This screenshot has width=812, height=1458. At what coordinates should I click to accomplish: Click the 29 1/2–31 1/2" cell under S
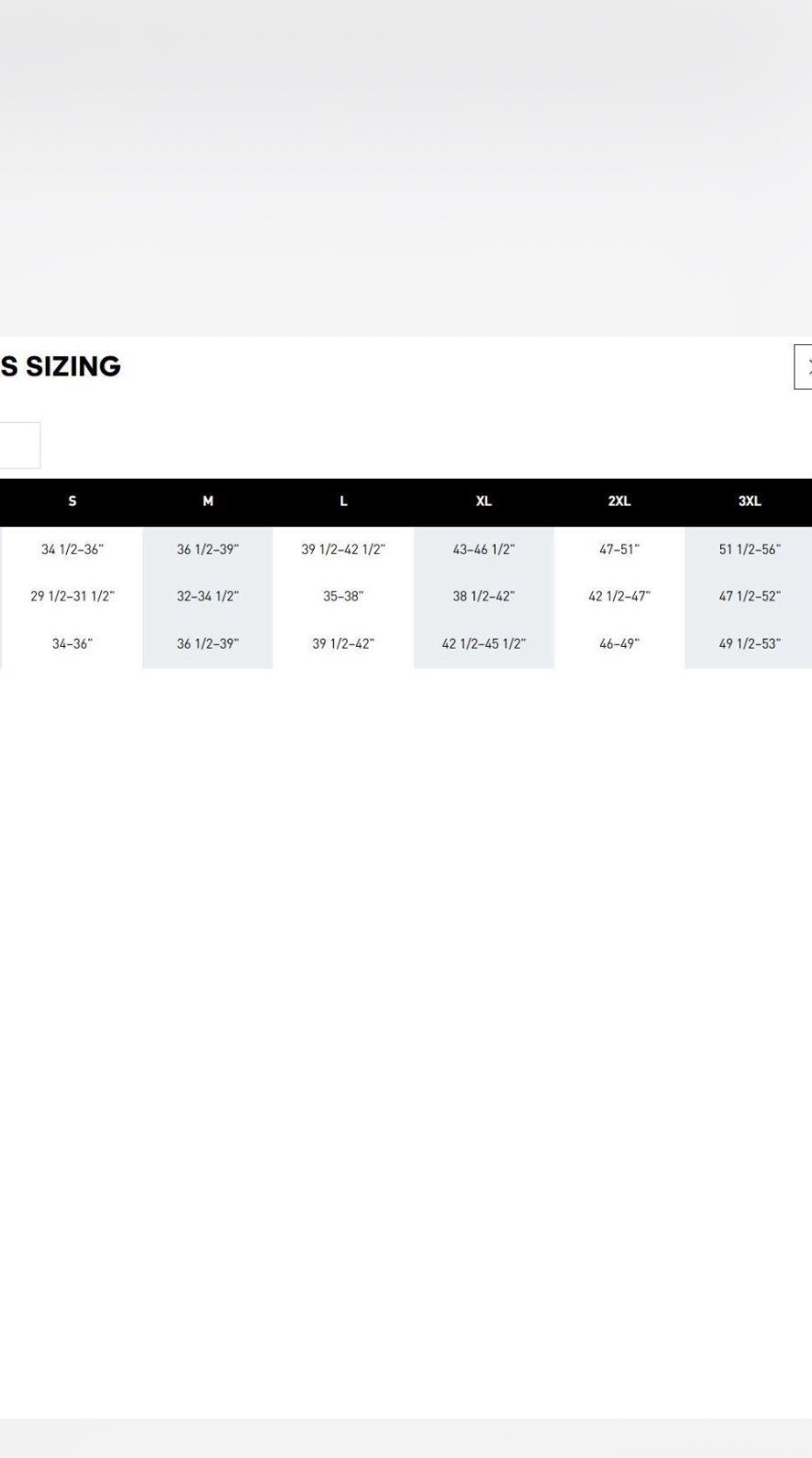click(x=72, y=596)
